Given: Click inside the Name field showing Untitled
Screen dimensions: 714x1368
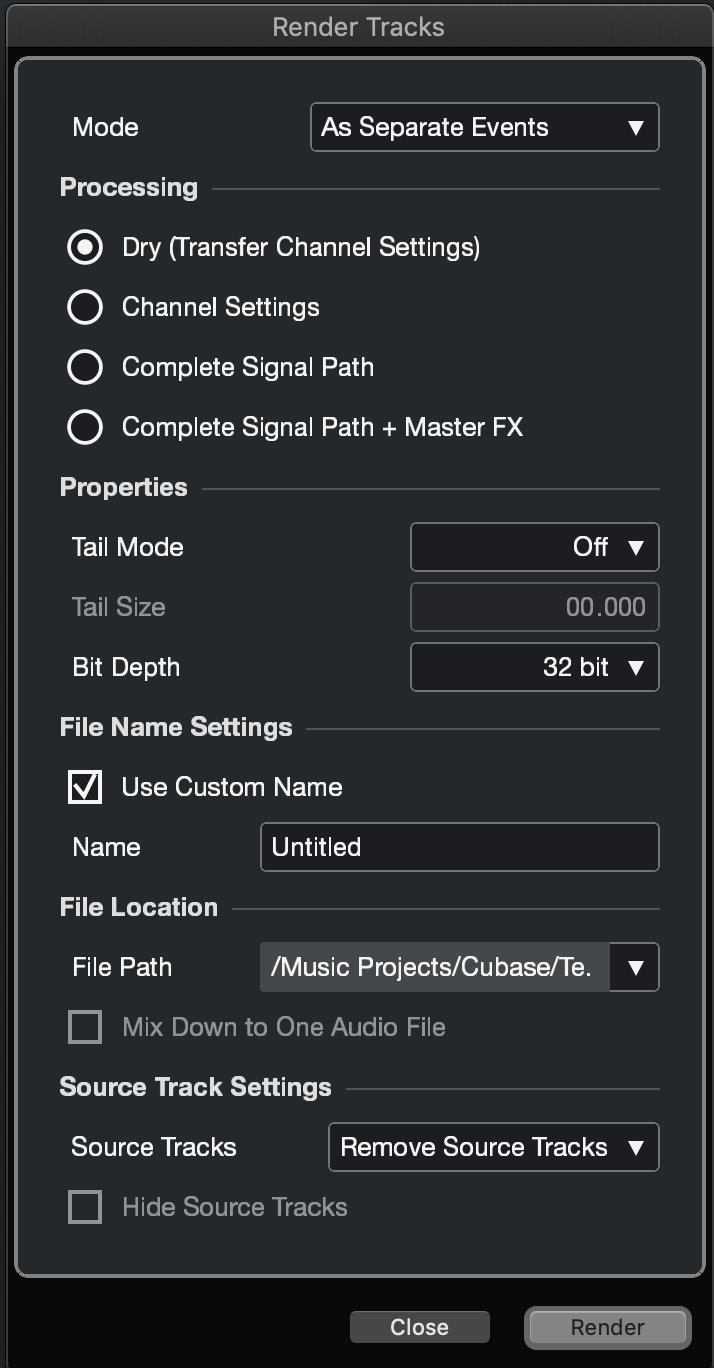Looking at the screenshot, I should pyautogui.click(x=459, y=847).
